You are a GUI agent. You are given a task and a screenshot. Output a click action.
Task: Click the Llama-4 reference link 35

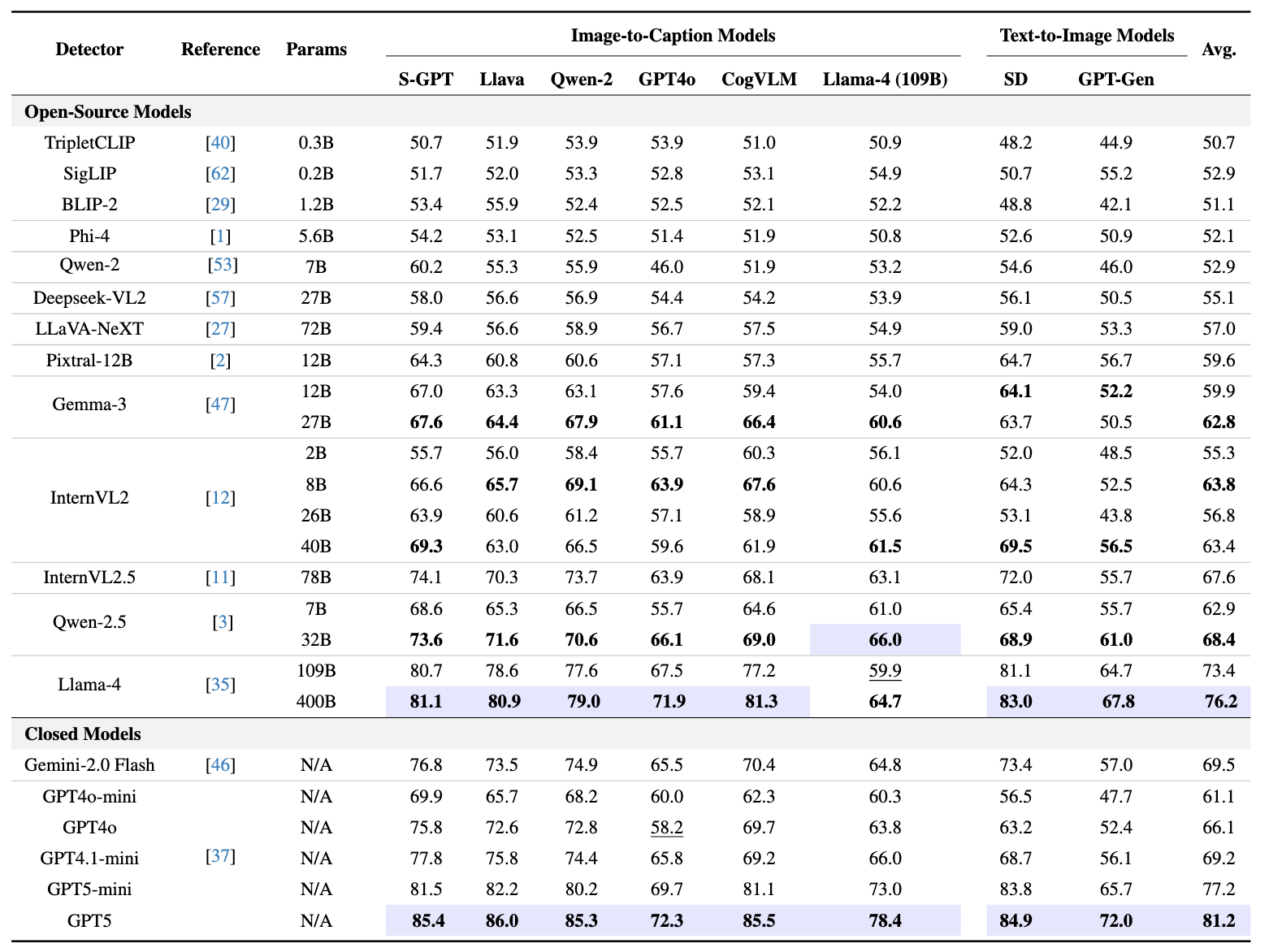click(x=220, y=685)
